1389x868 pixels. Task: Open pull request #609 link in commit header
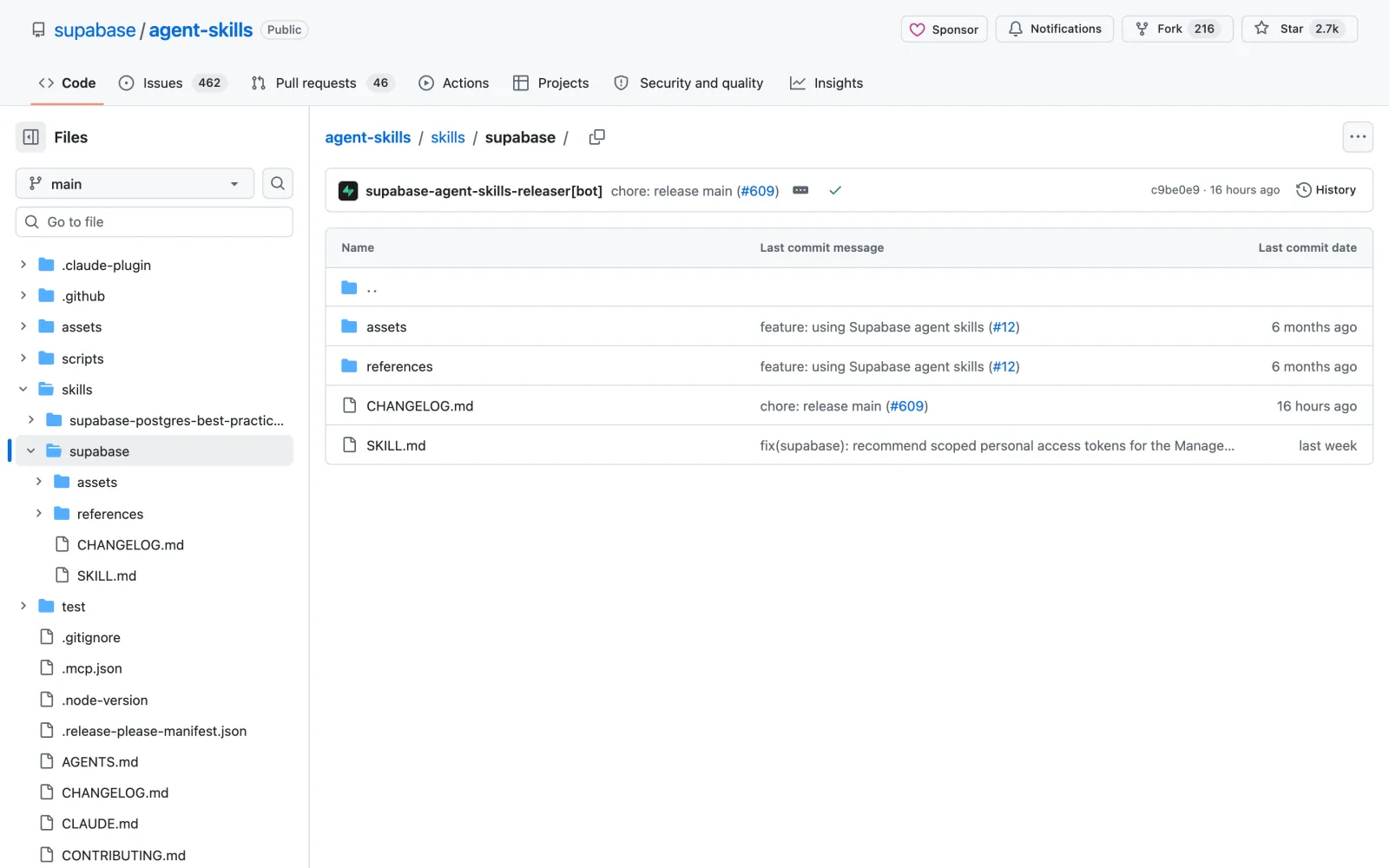pyautogui.click(x=758, y=191)
